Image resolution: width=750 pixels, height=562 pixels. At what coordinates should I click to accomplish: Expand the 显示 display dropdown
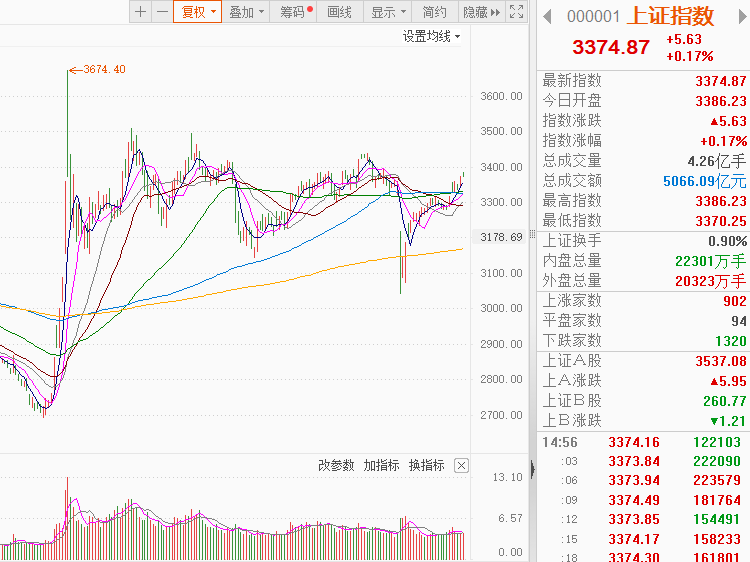coord(388,12)
